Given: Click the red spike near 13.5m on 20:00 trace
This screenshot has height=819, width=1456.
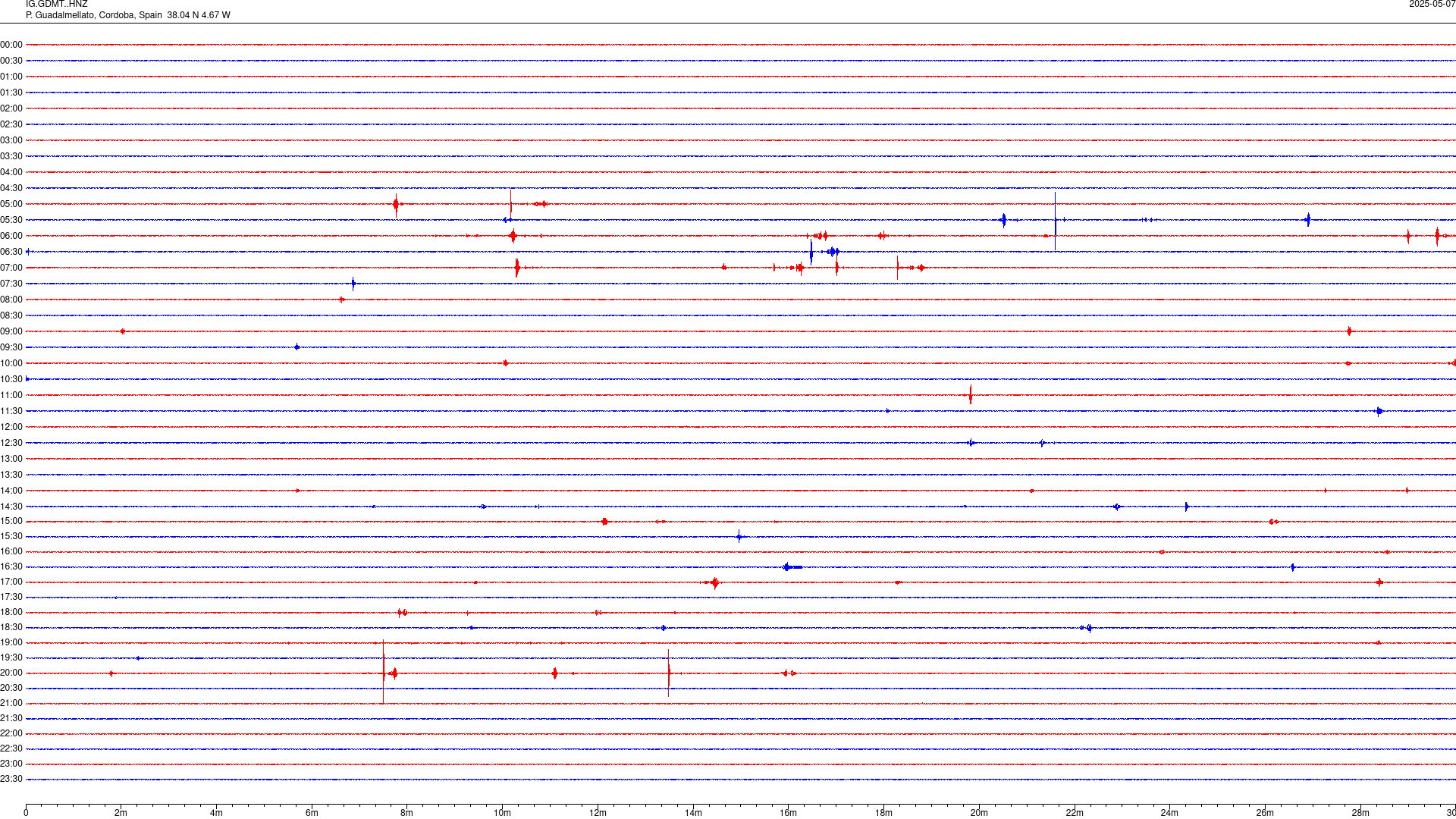Looking at the screenshot, I should (669, 673).
